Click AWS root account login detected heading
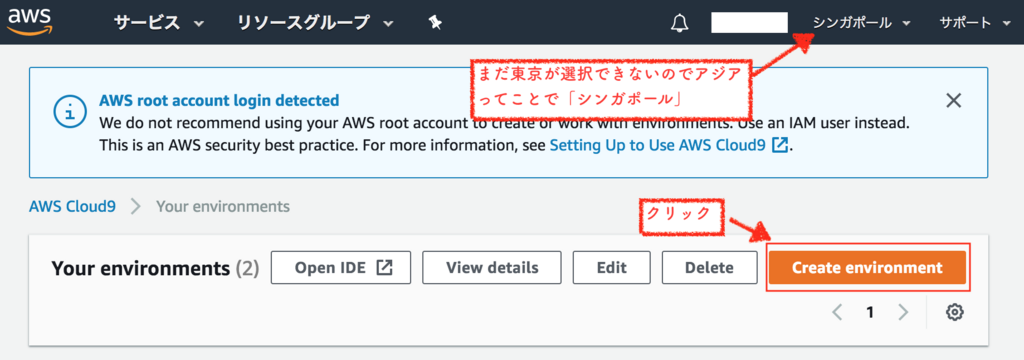1024x360 pixels. tap(219, 101)
